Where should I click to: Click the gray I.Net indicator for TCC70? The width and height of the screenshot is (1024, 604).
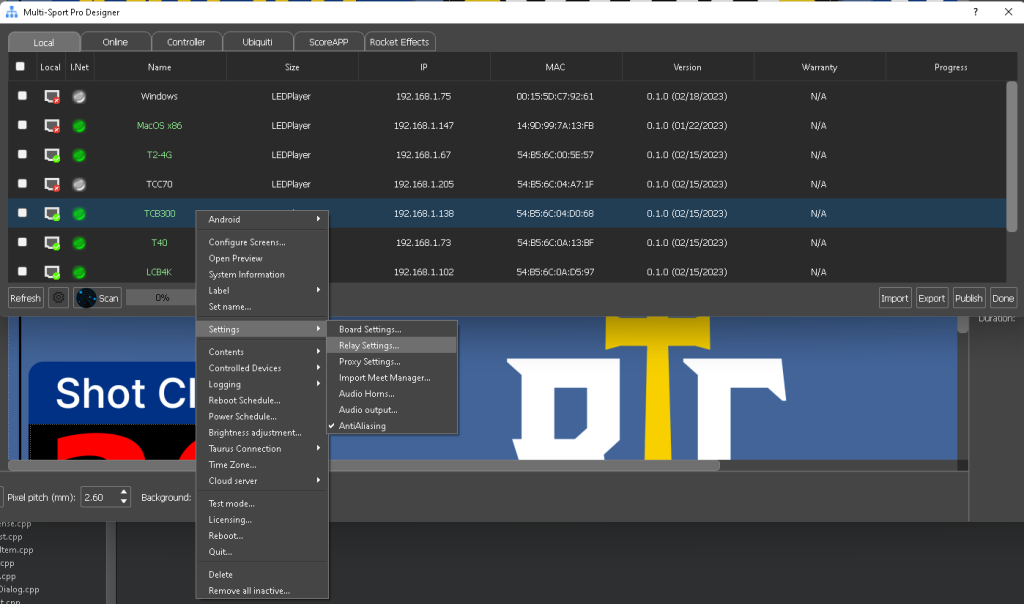pos(79,185)
